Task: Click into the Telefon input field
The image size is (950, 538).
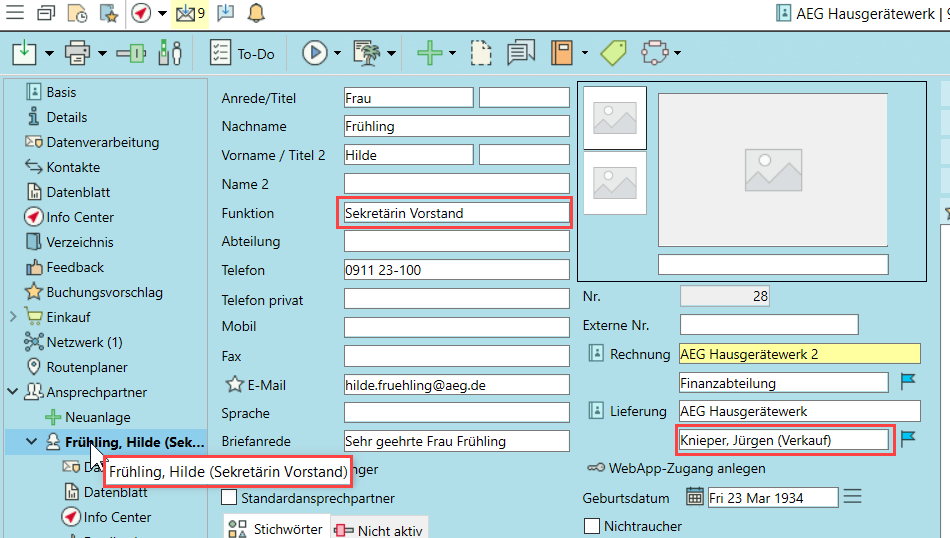Action: (456, 270)
